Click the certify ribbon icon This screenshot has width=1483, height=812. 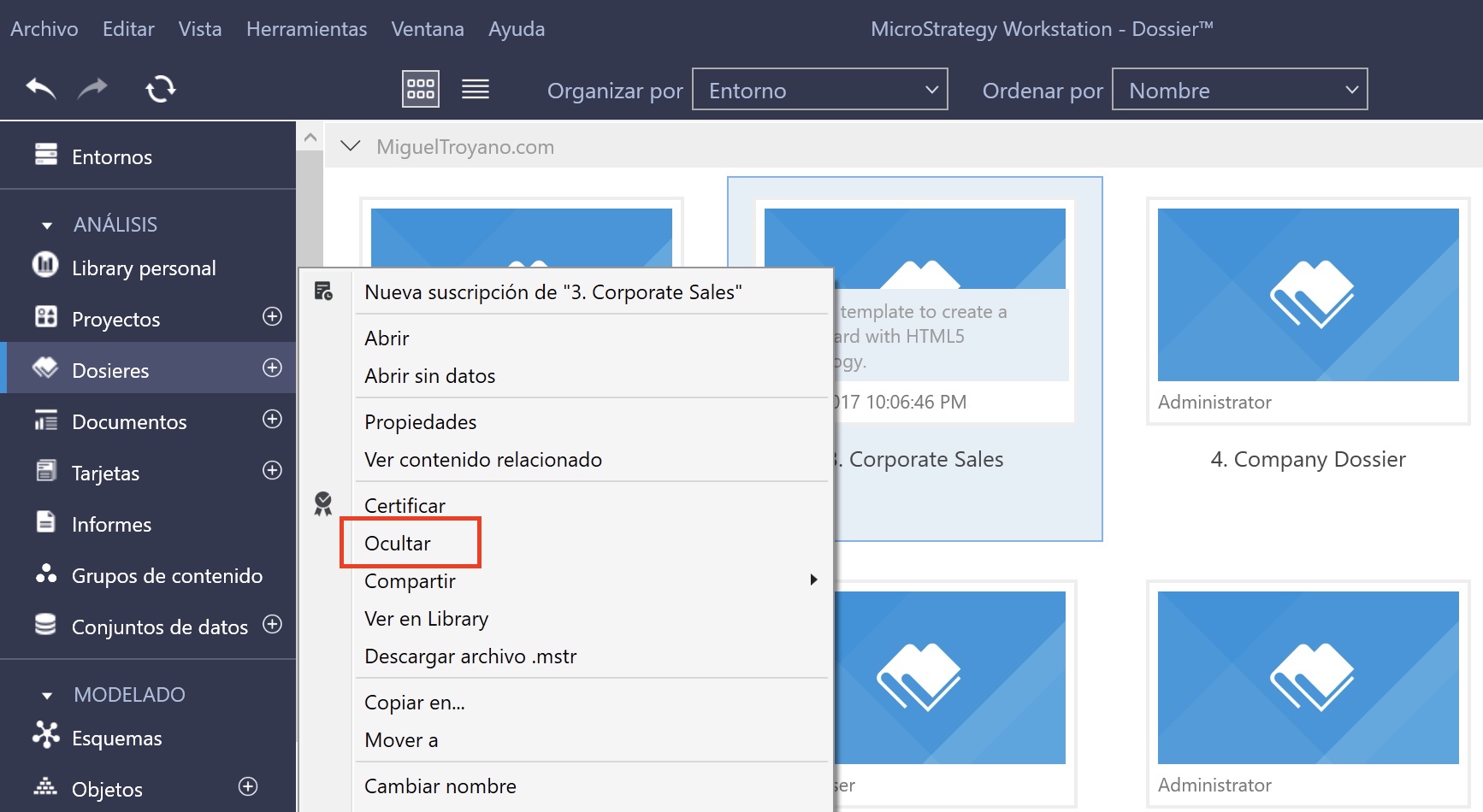[322, 503]
